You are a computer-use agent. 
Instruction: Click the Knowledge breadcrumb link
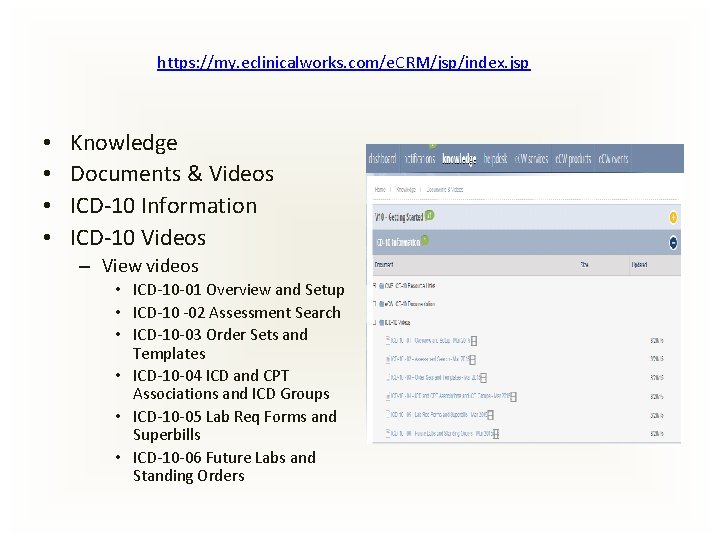click(x=406, y=189)
